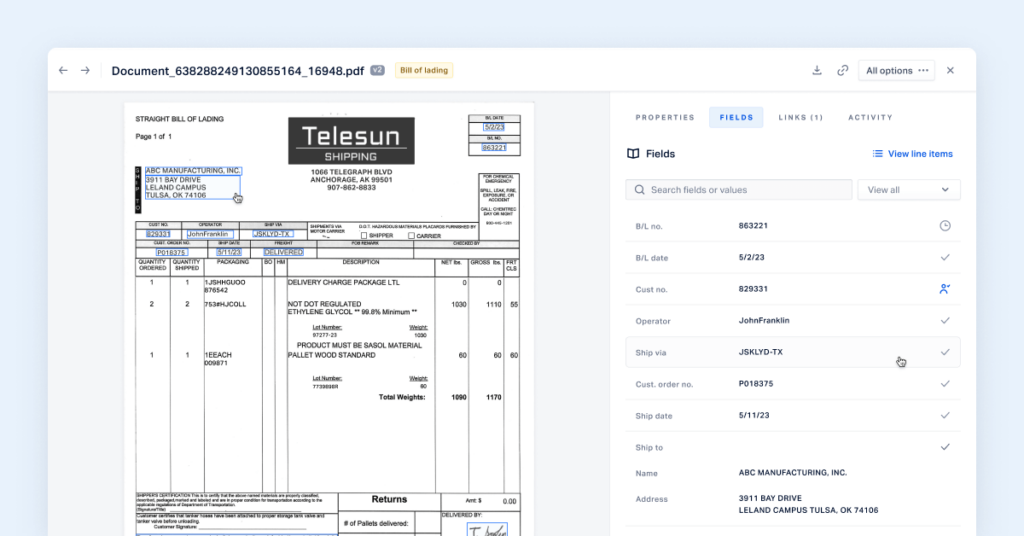Click the list icon beside View line items
This screenshot has width=1024, height=536.
pos(878,154)
